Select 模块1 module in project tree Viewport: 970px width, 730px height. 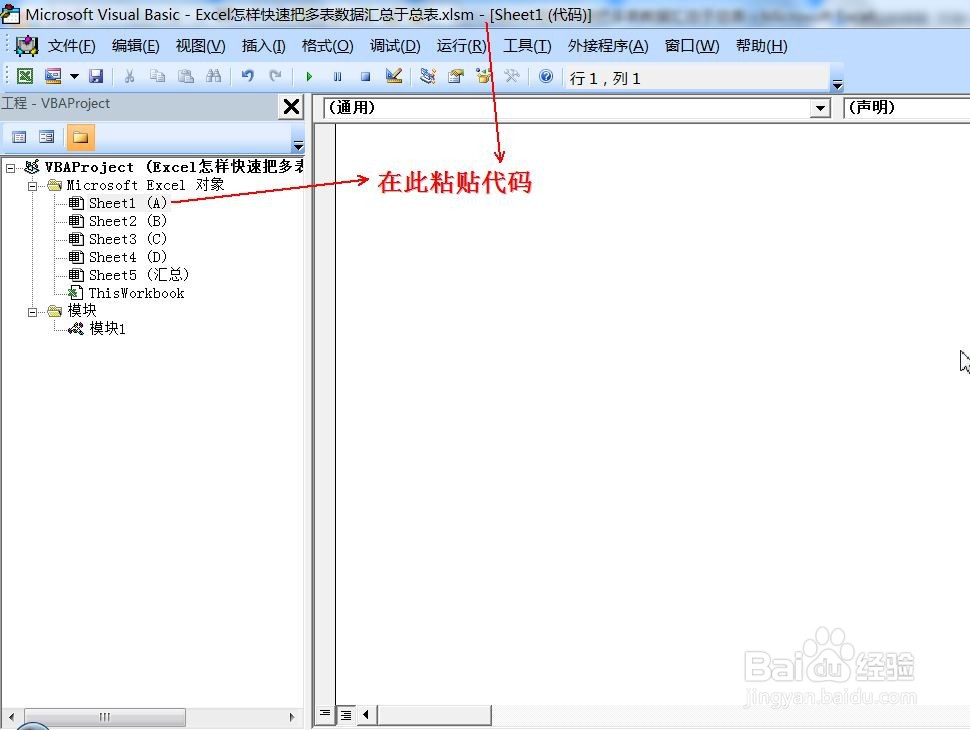[108, 328]
